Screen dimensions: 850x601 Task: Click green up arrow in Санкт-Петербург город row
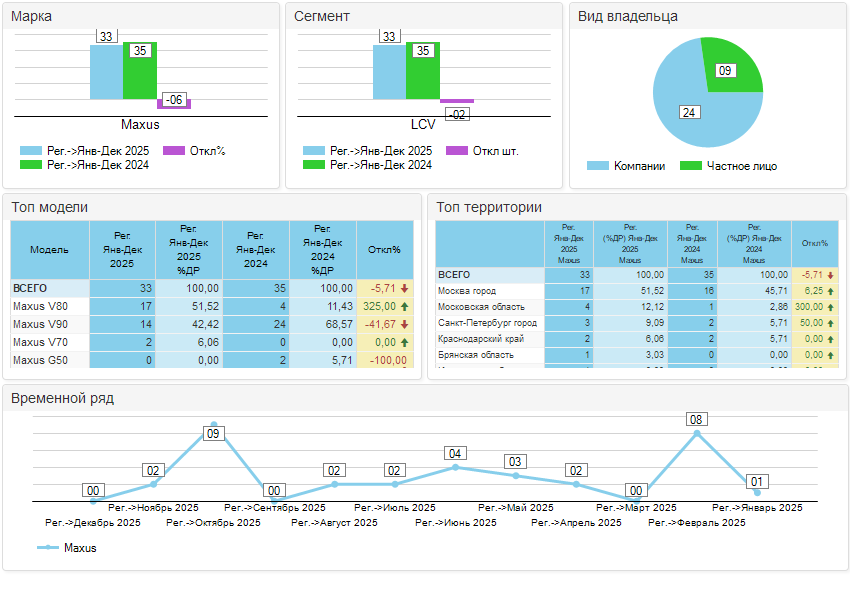pyautogui.click(x=832, y=323)
